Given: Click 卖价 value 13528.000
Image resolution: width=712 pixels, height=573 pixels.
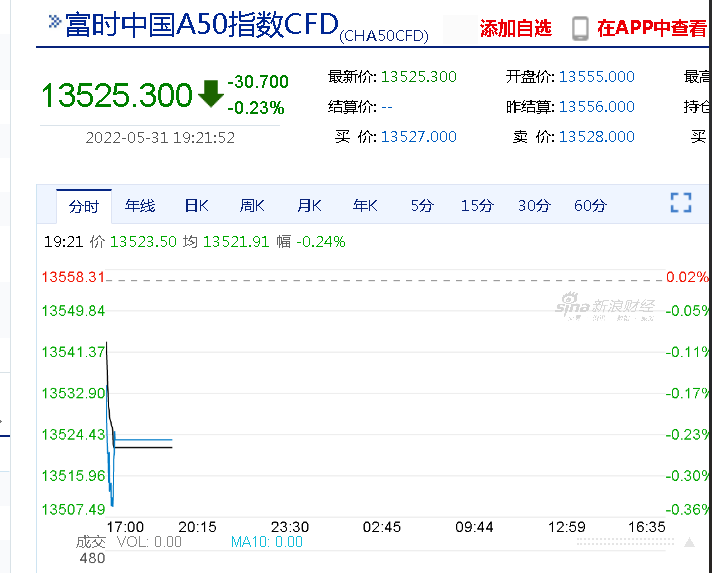Looking at the screenshot, I should [597, 137].
